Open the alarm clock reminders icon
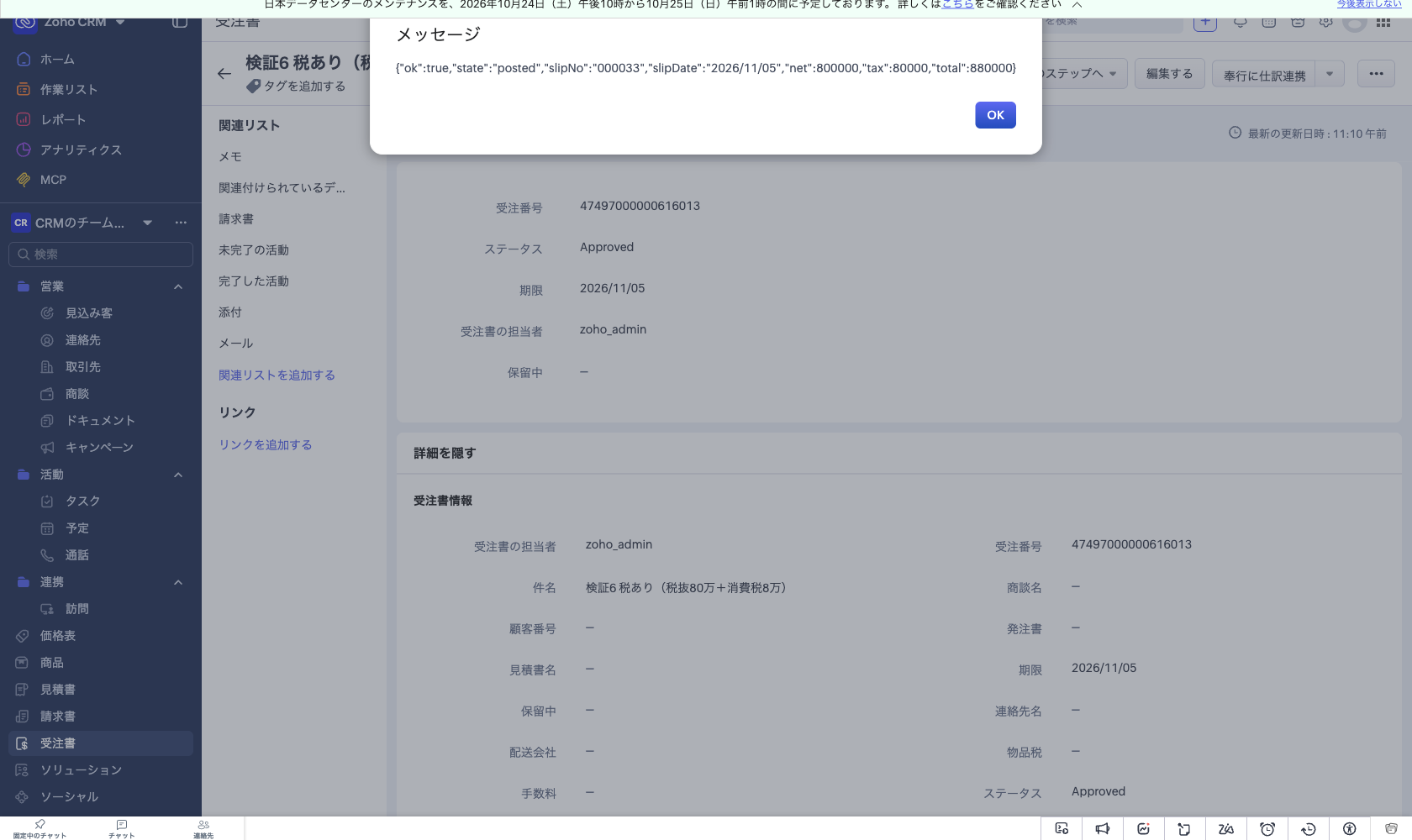 (1267, 829)
